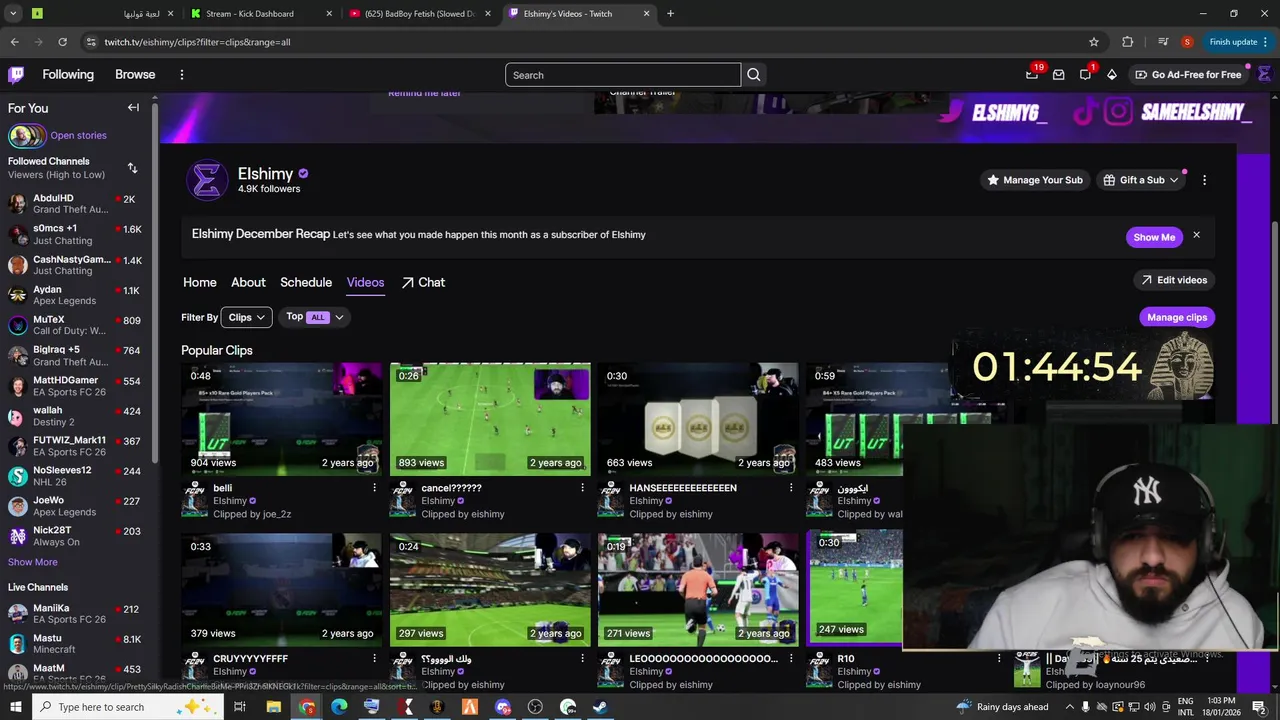This screenshot has height=720, width=1280.
Task: Open a new Chrome tab
Action: (x=670, y=14)
